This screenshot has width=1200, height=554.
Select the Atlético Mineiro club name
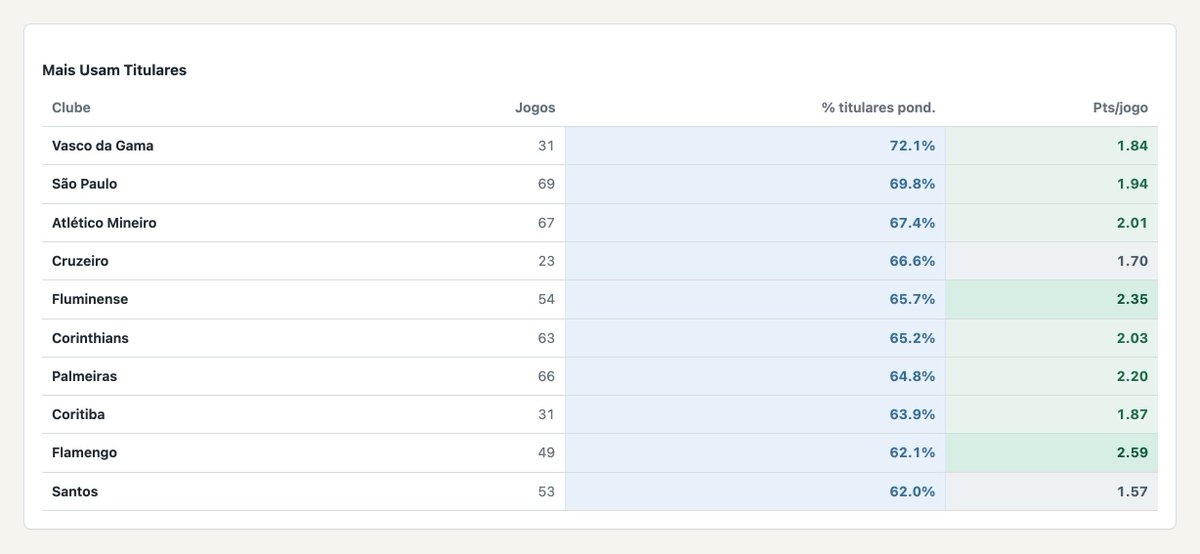tap(104, 222)
